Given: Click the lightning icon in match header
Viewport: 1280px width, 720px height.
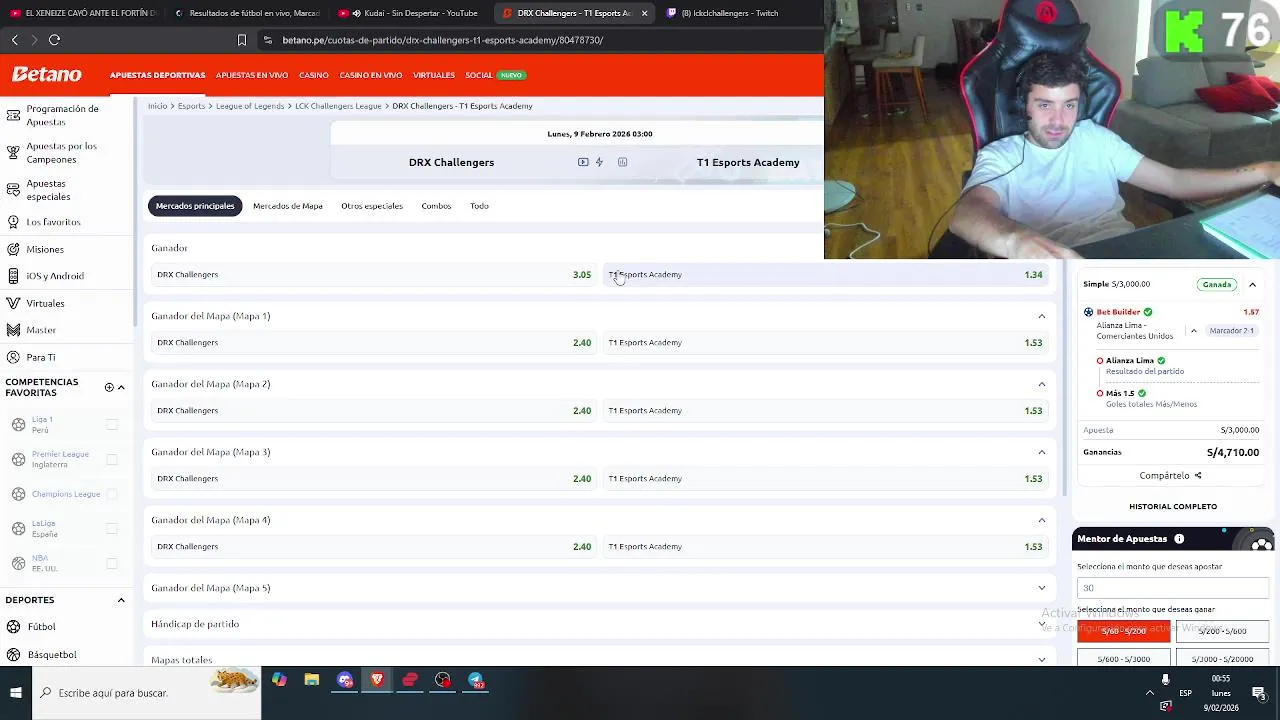Looking at the screenshot, I should coord(599,162).
